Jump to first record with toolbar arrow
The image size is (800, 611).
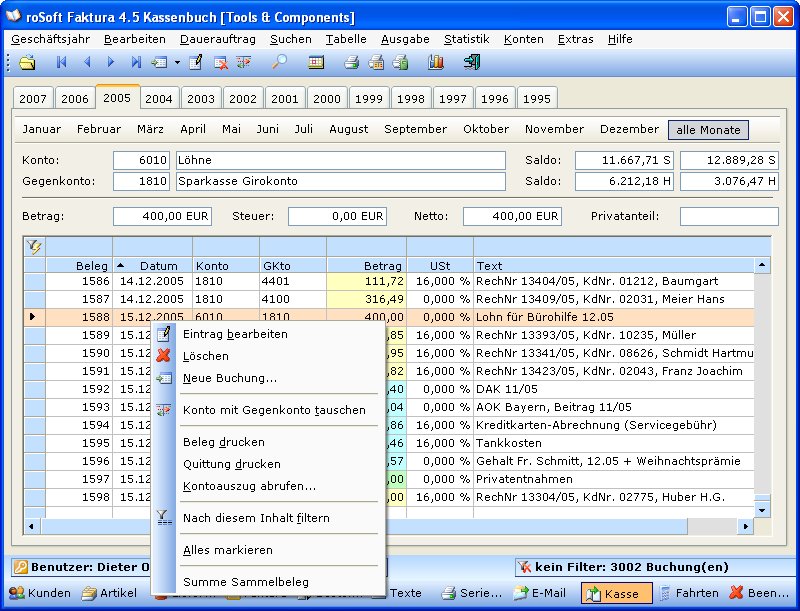61,63
